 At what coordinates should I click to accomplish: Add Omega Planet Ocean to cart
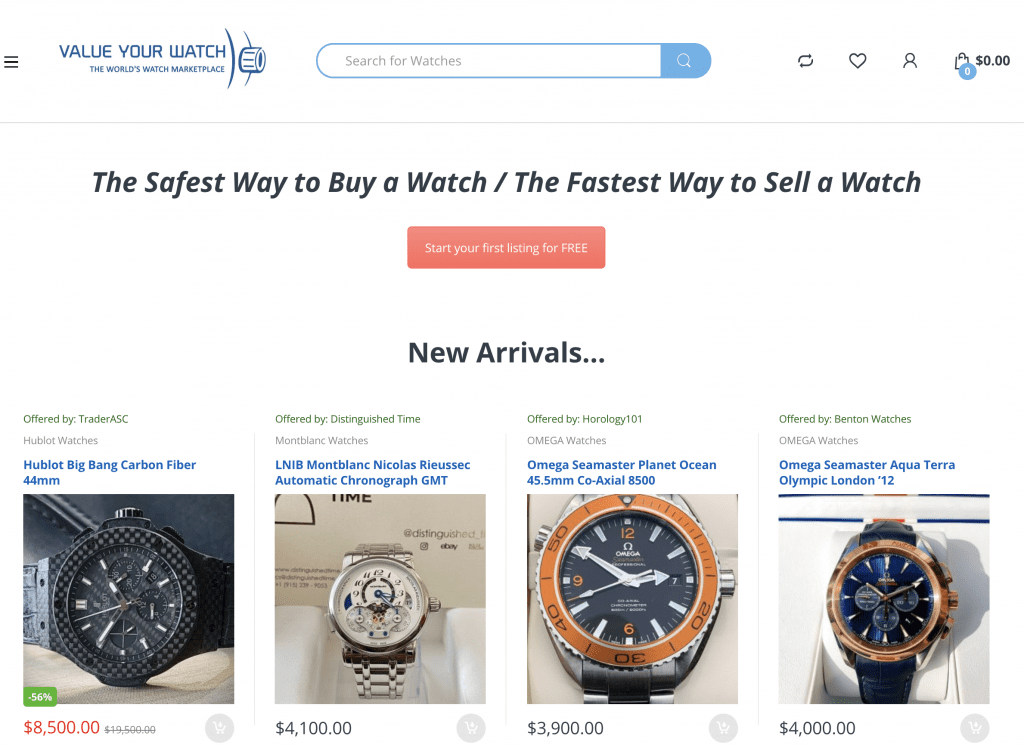coord(723,728)
